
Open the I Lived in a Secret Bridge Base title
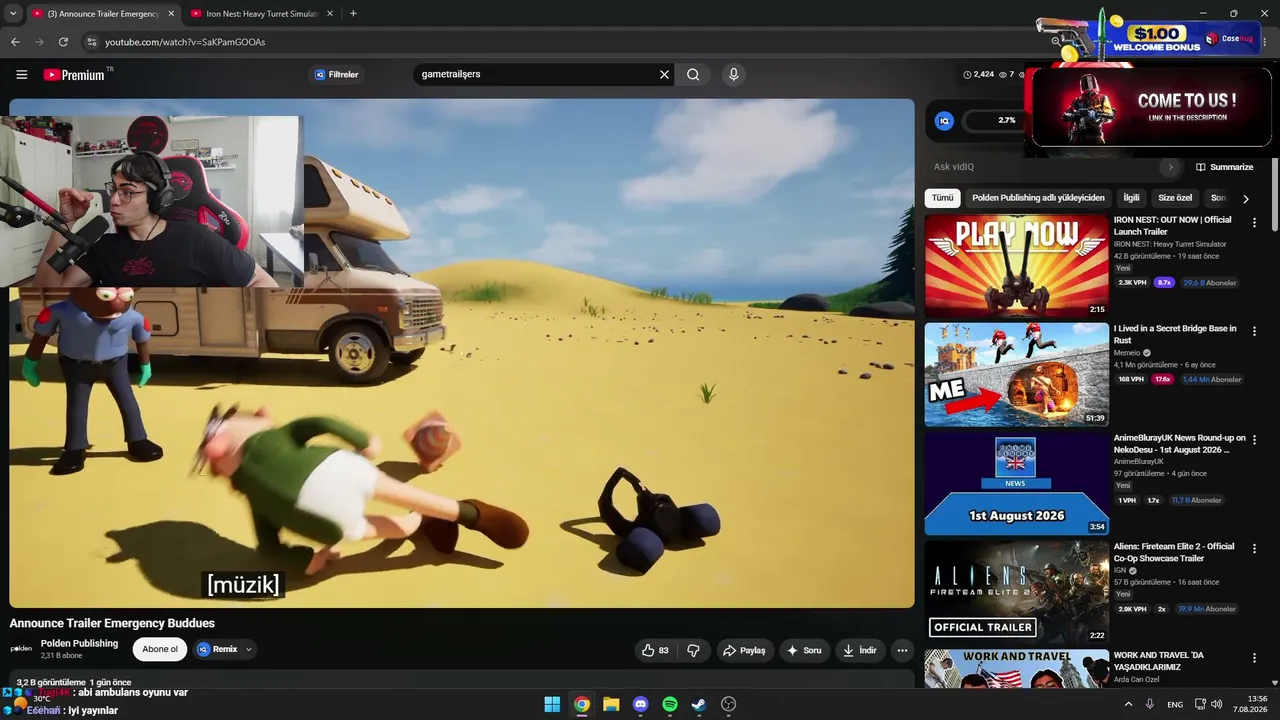click(x=1175, y=334)
